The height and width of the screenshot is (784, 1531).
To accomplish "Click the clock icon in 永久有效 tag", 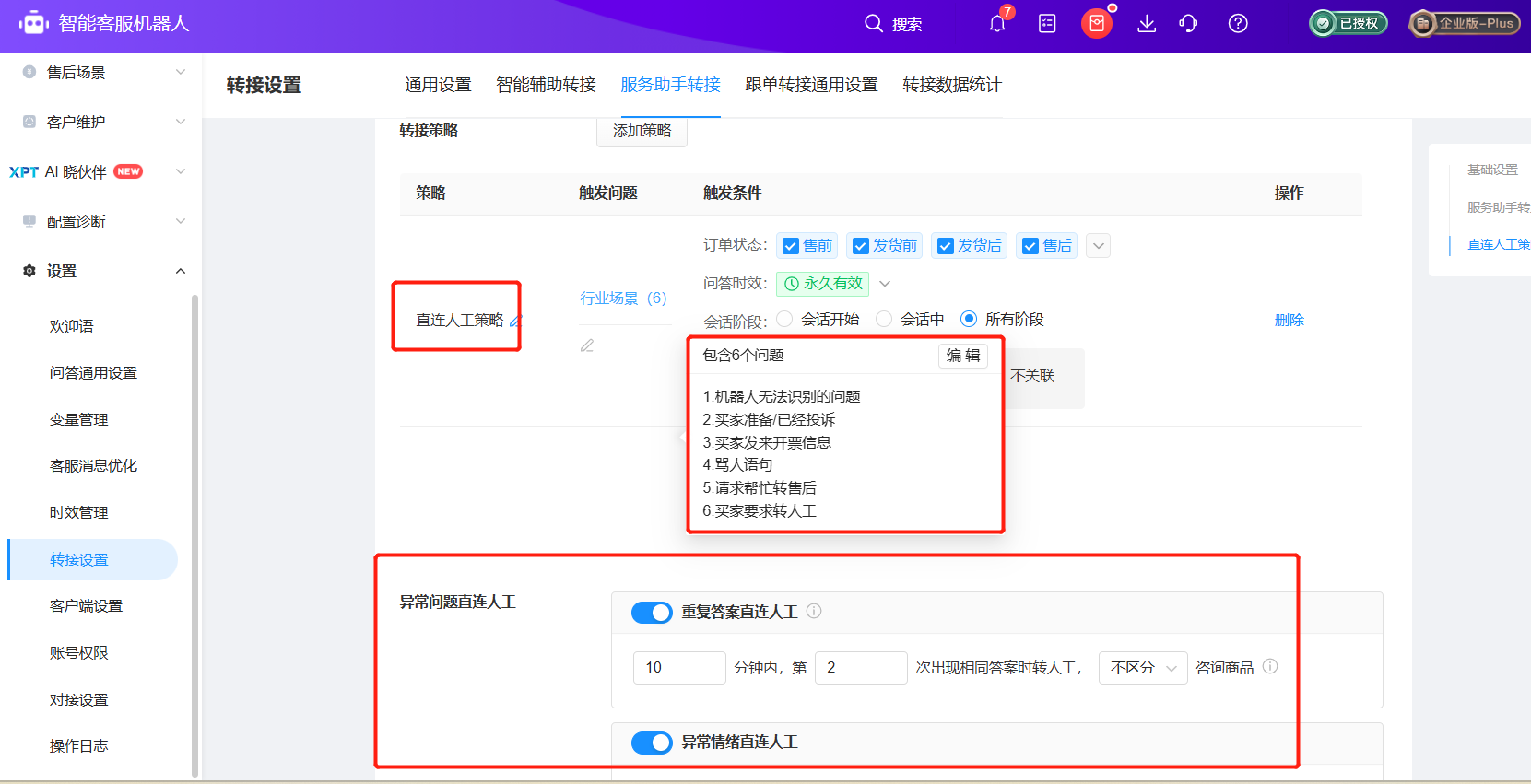I will coord(792,284).
